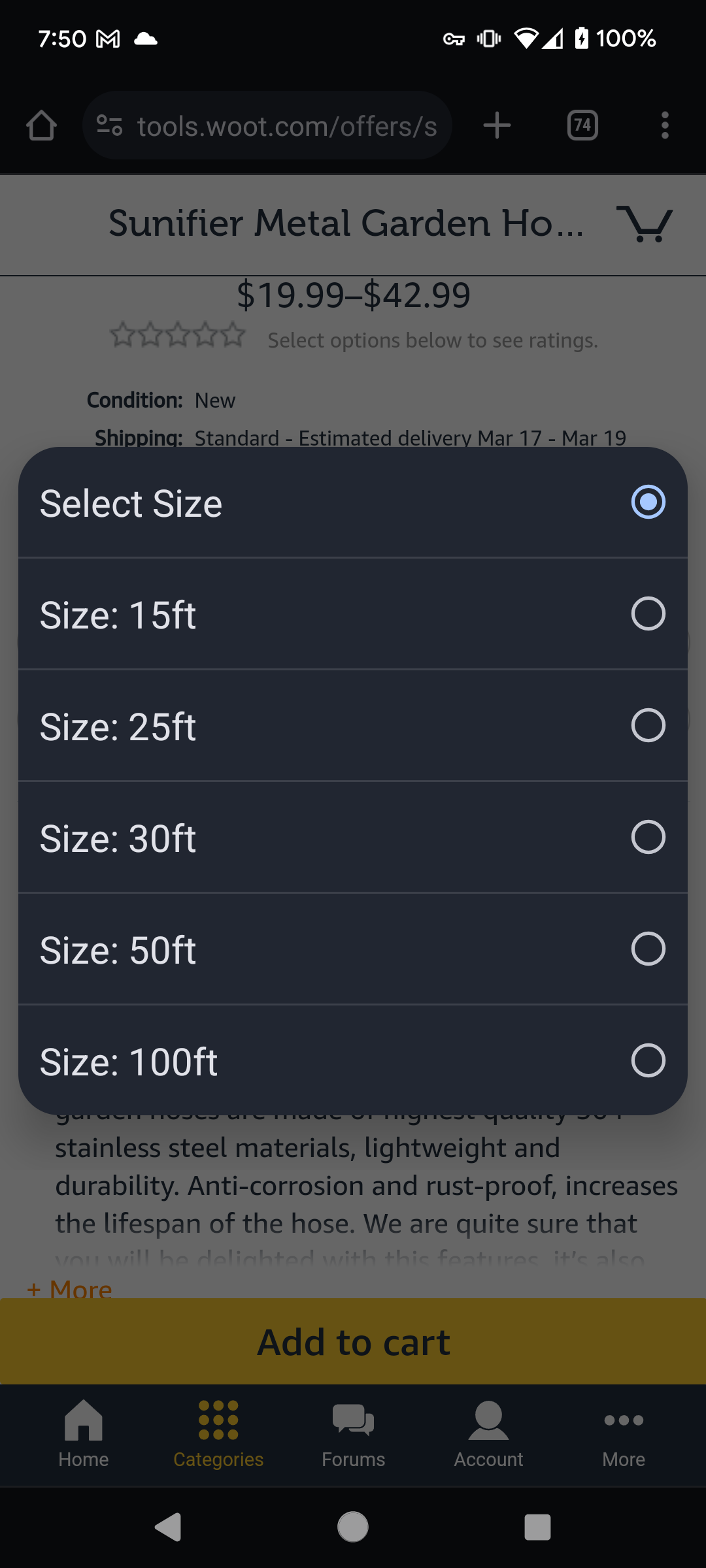Tap the site settings icon in address bar

click(110, 125)
